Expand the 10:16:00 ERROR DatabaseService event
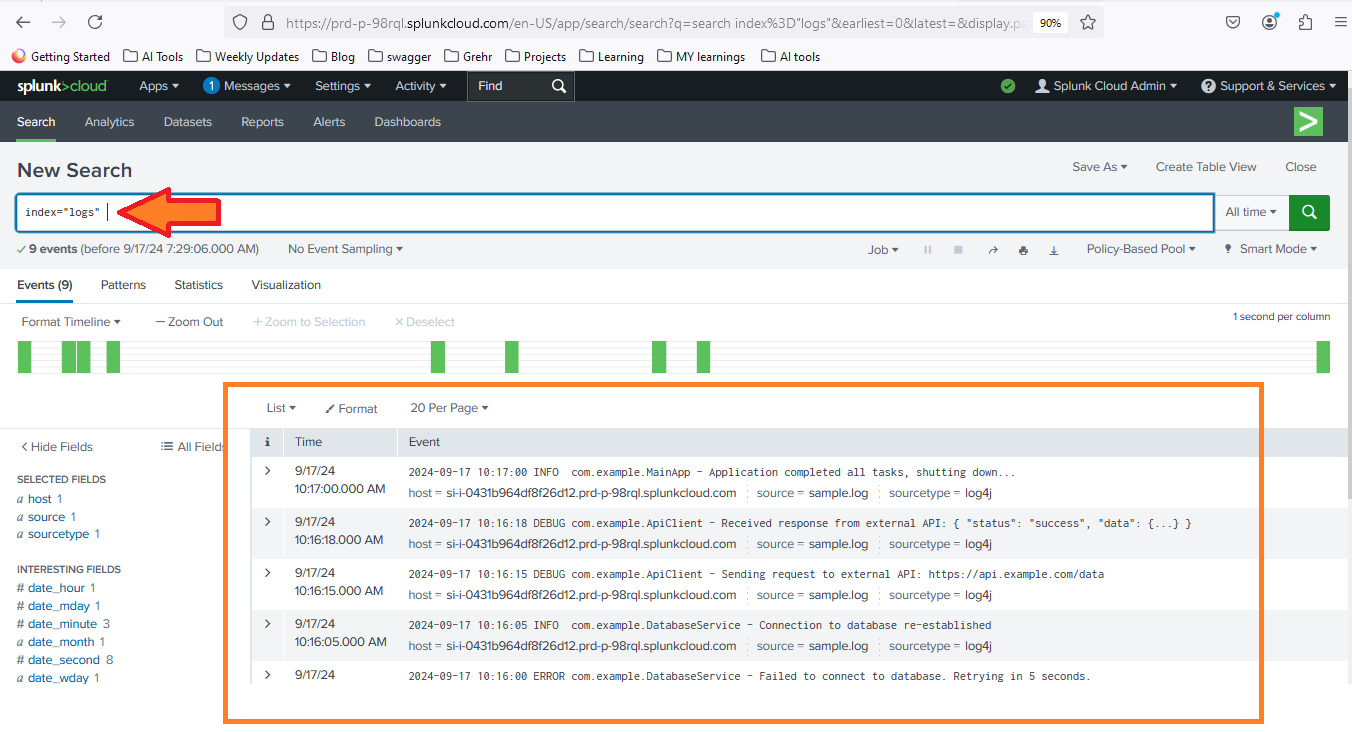1352x732 pixels. pyautogui.click(x=267, y=674)
